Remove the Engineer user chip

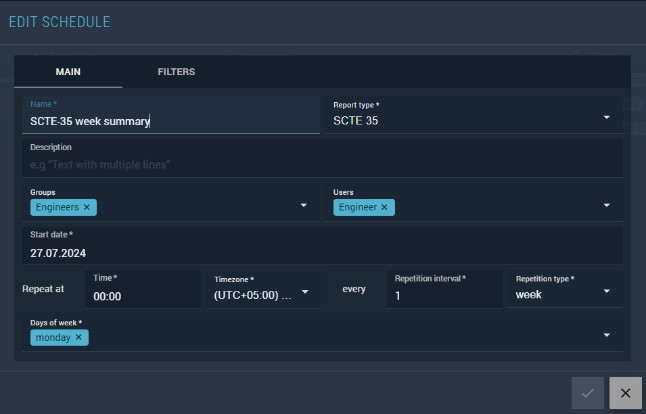point(384,207)
